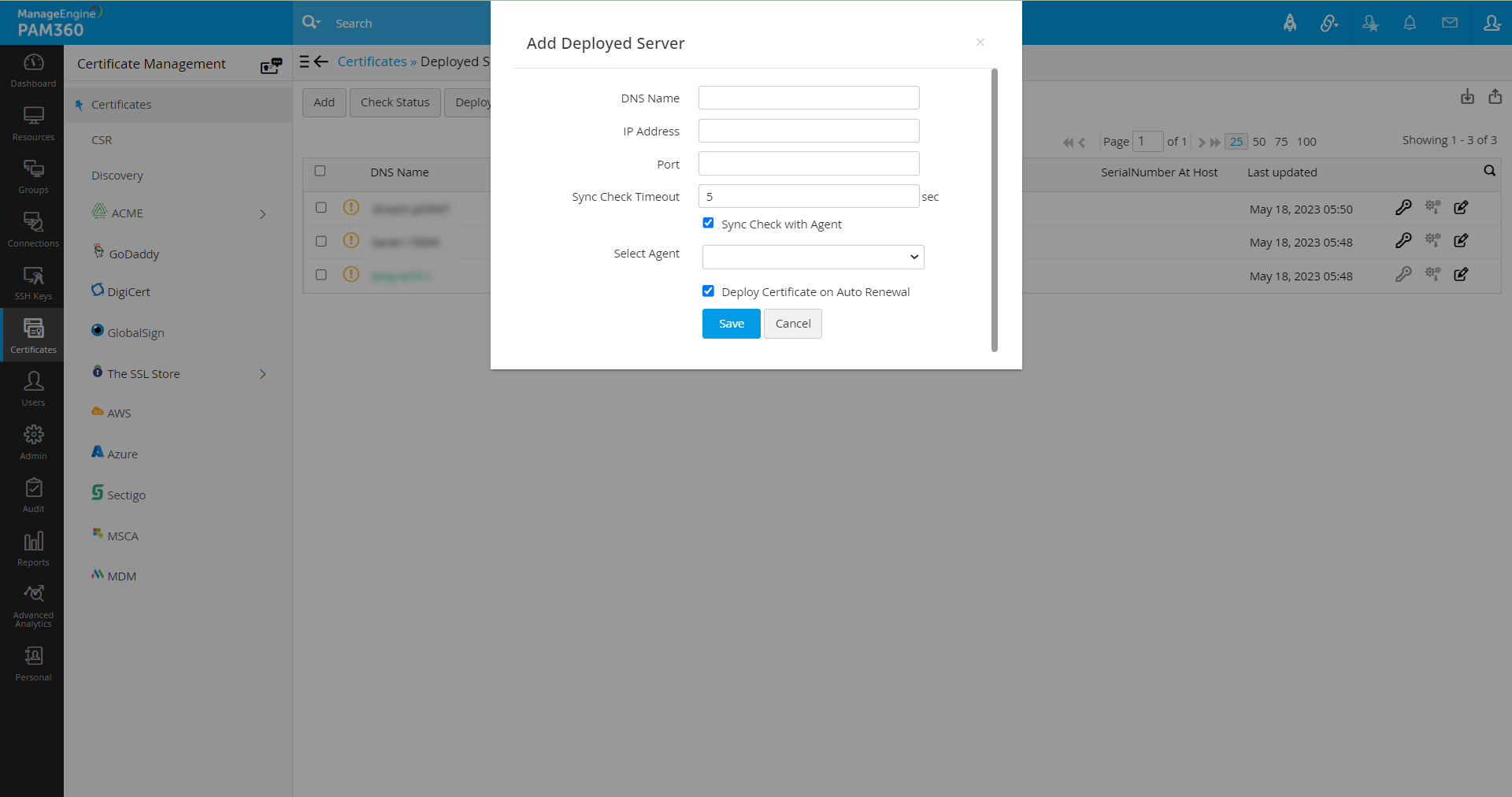This screenshot has width=1512, height=797.
Task: Expand the ACME provider entry
Action: click(263, 213)
